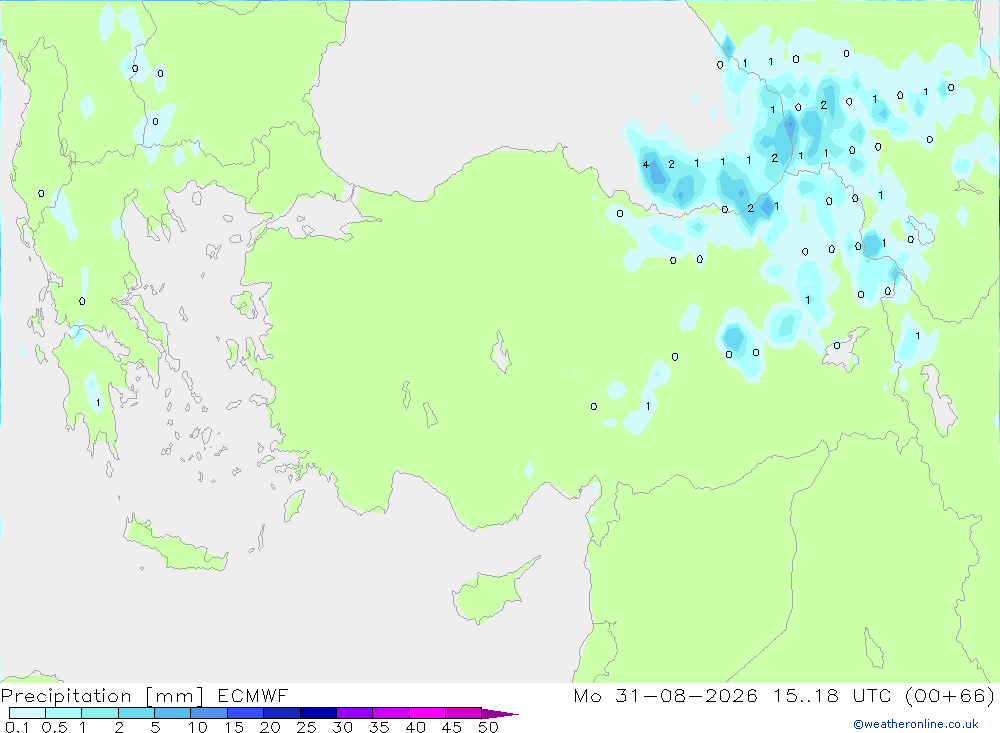Click the '15..18 UTC' time range text

pos(832,695)
